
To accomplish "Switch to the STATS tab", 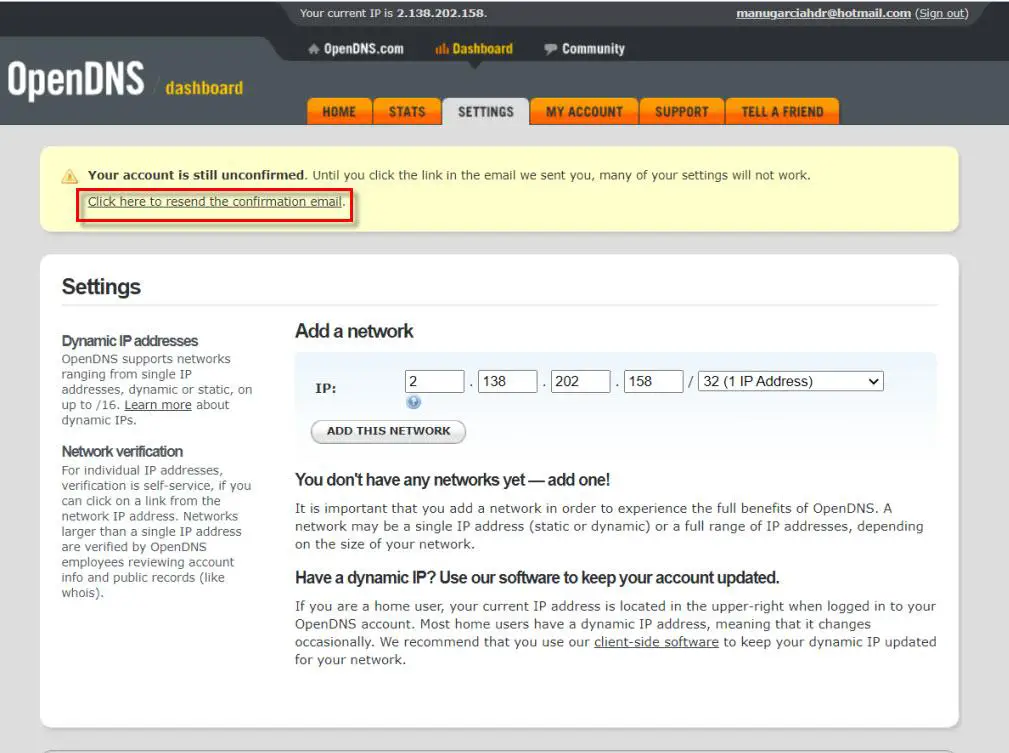I will (407, 111).
